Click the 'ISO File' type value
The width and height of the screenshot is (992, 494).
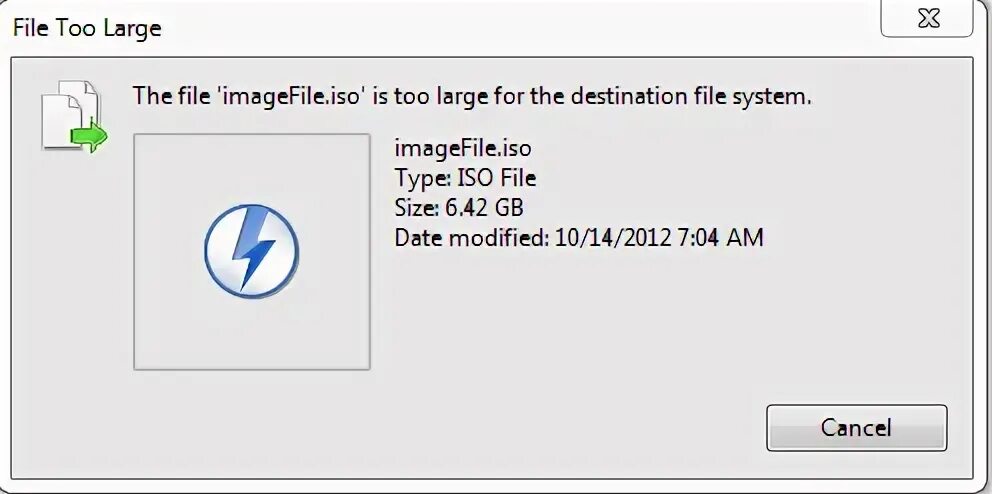497,179
